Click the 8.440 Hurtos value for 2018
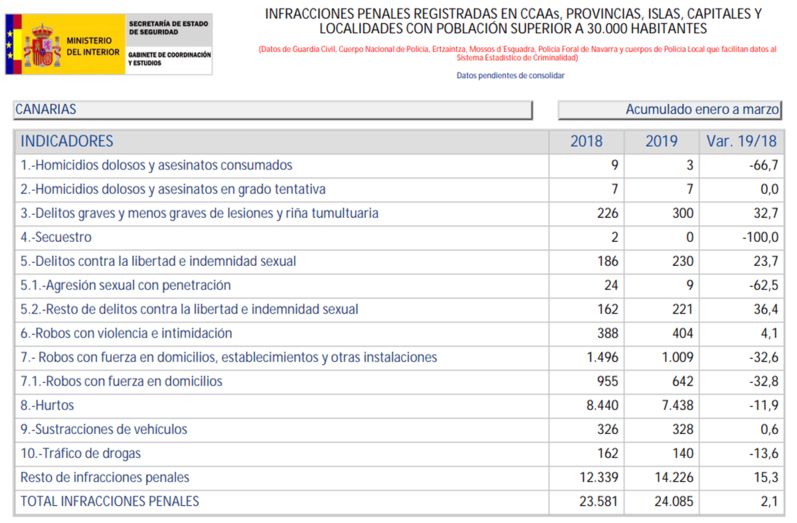Screen dimensions: 797x523 click(602, 406)
